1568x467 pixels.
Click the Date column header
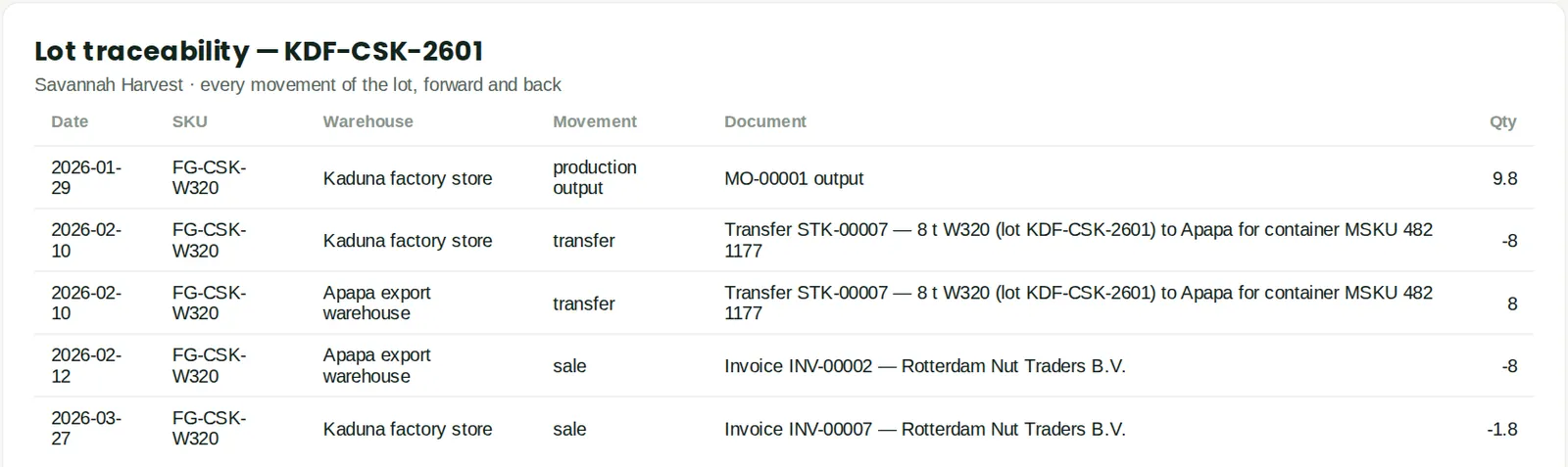pos(70,121)
